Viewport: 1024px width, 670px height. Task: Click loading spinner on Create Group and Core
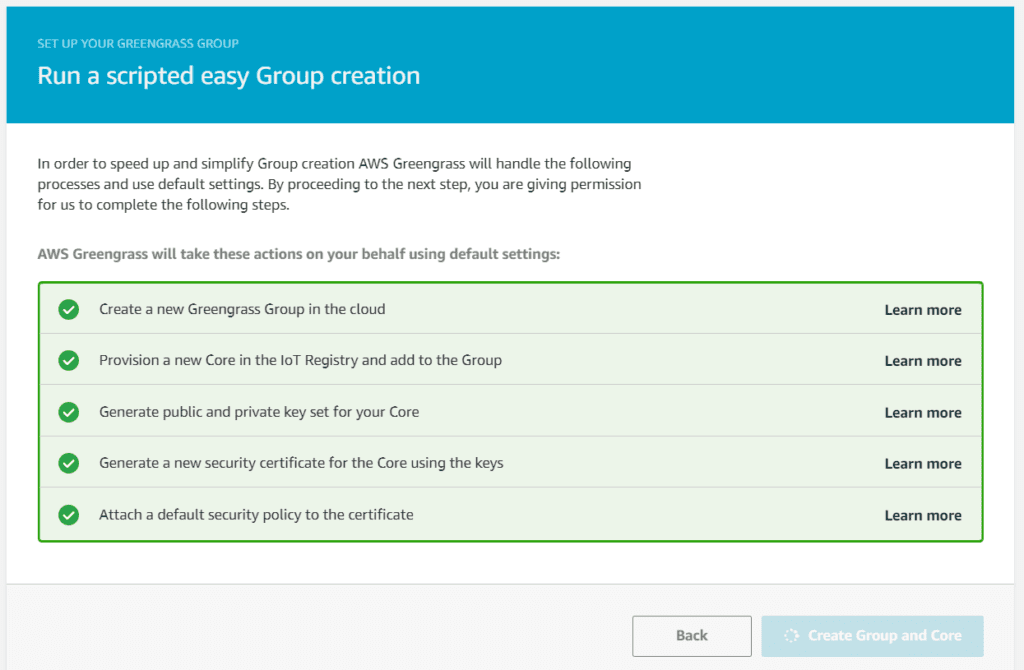point(791,635)
